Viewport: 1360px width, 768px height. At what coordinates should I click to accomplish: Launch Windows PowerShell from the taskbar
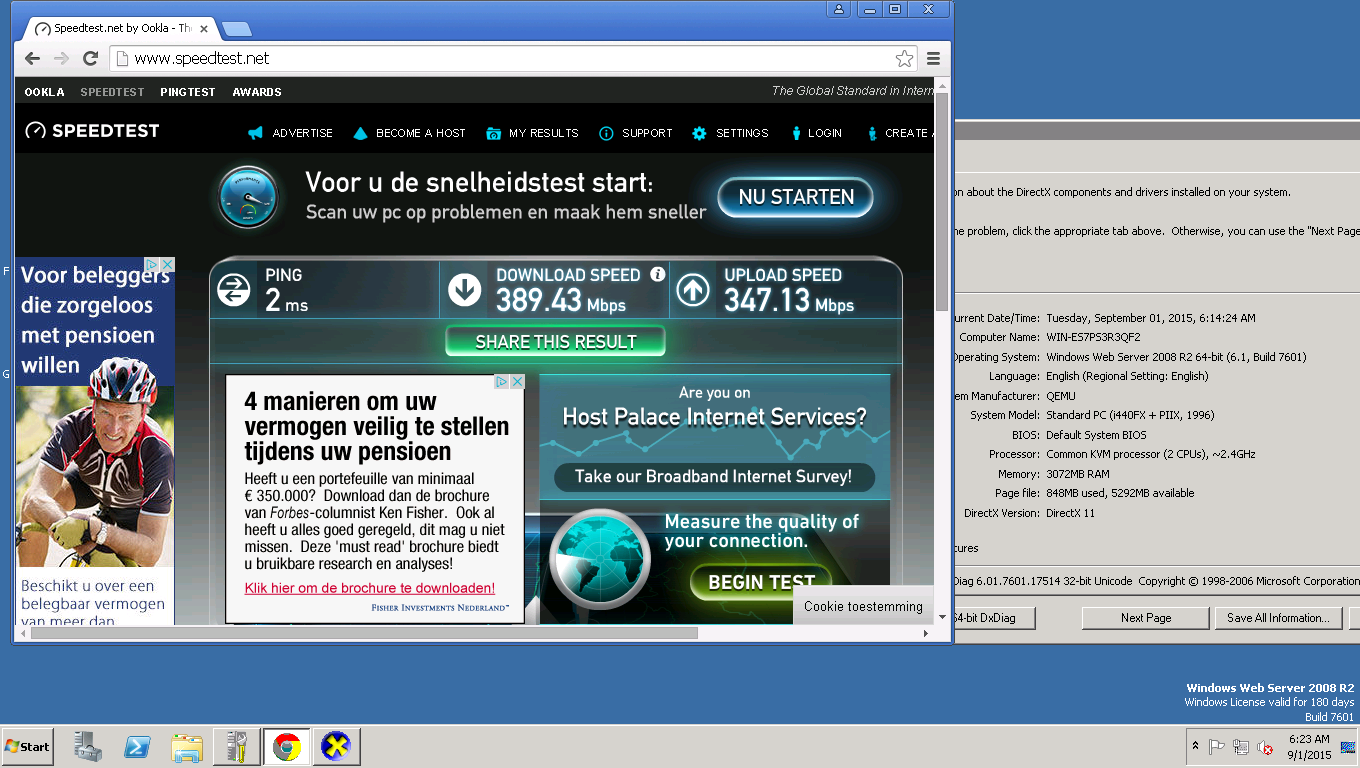tap(138, 746)
